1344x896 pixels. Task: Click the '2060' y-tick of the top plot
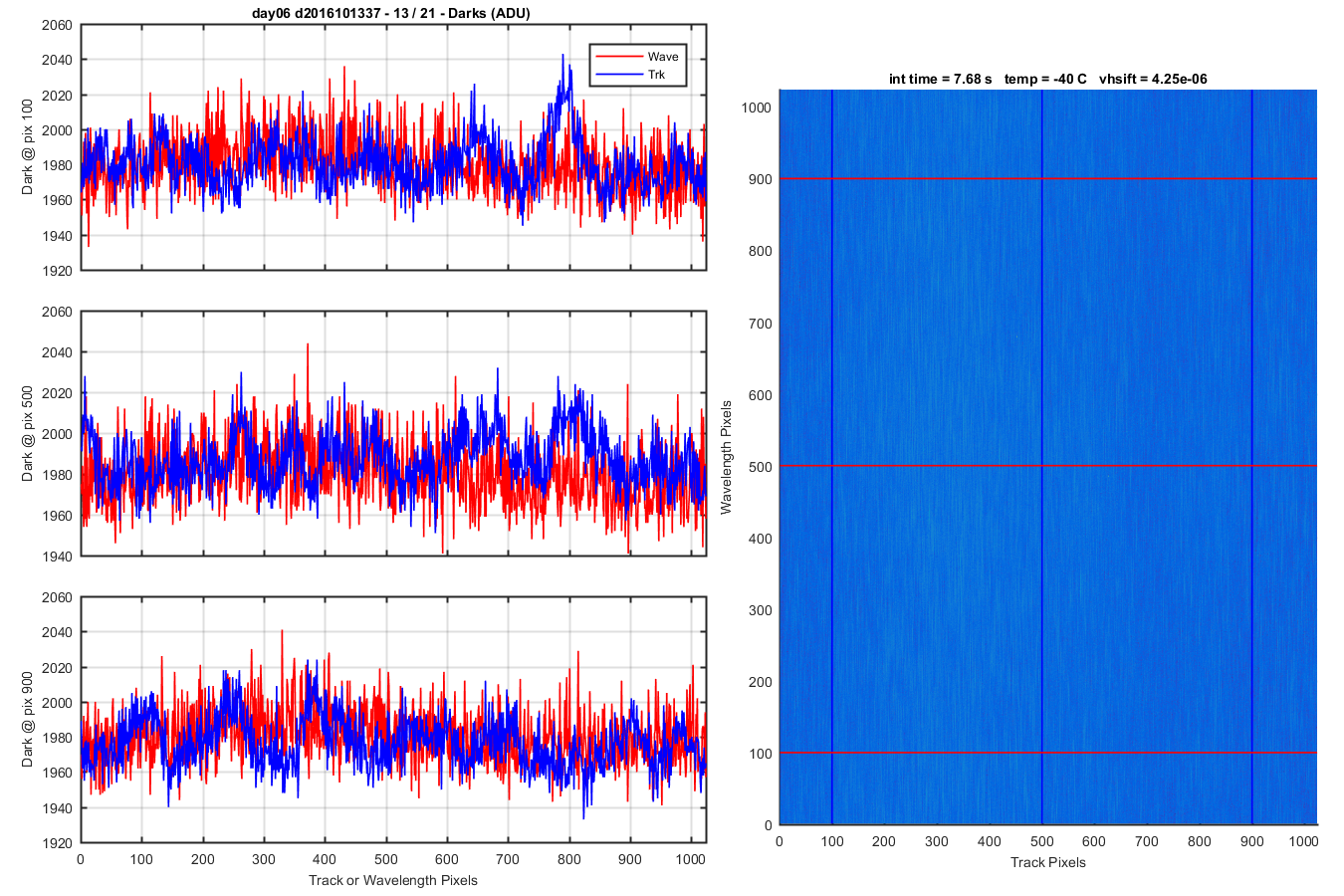[x=57, y=25]
